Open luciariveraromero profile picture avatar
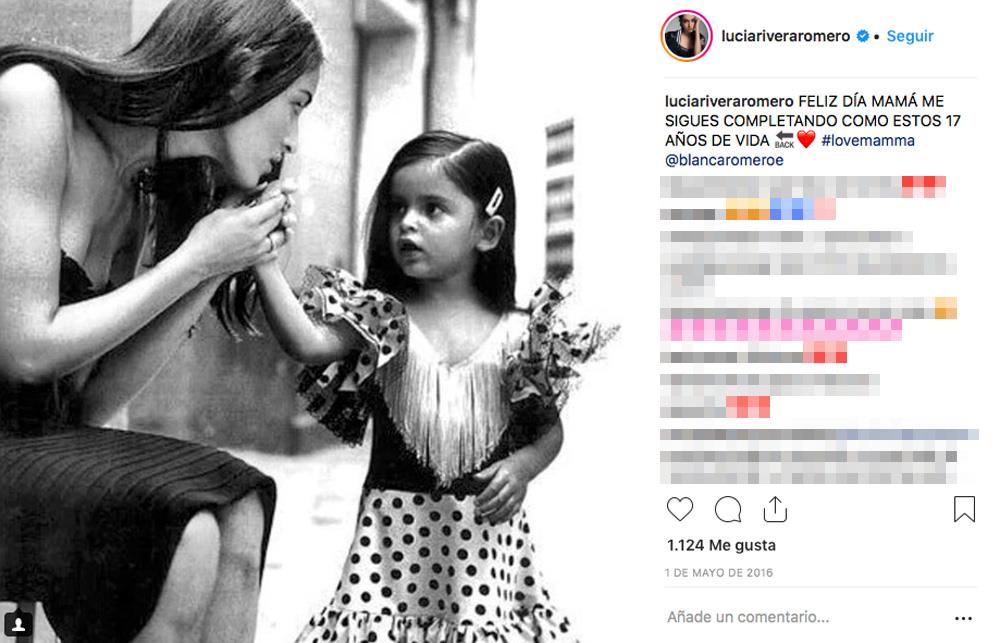The height and width of the screenshot is (643, 1000). click(x=686, y=36)
